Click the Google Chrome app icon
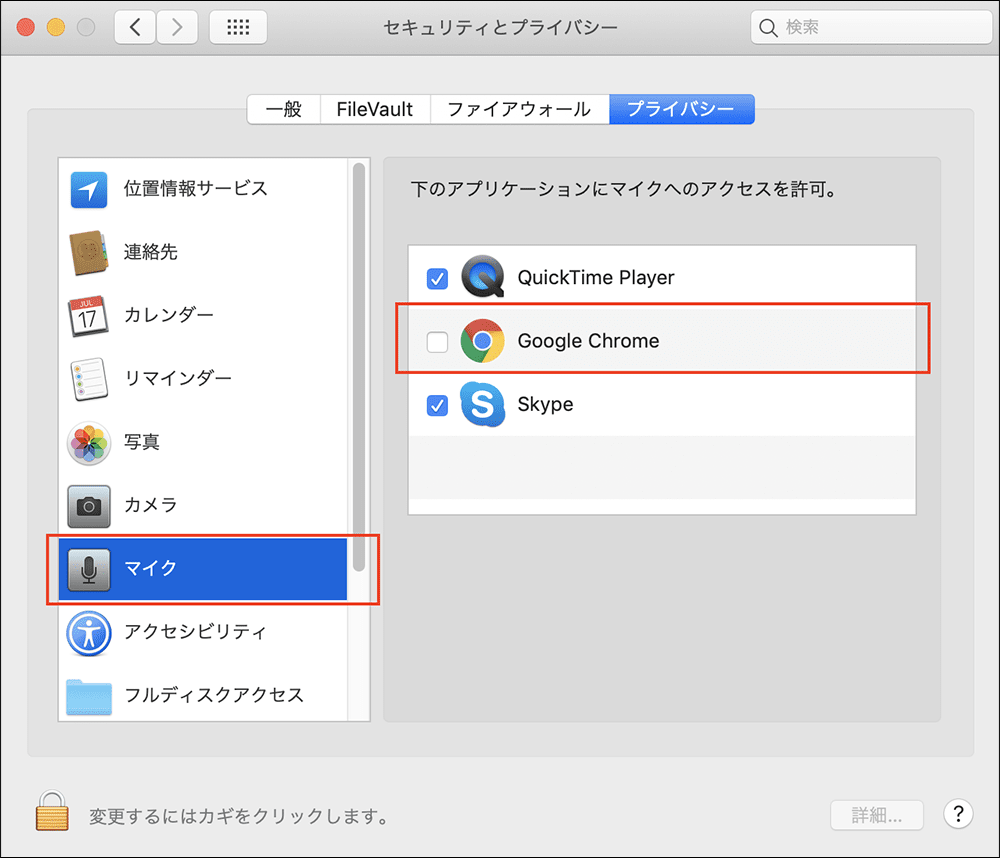The image size is (1000, 858). click(482, 341)
